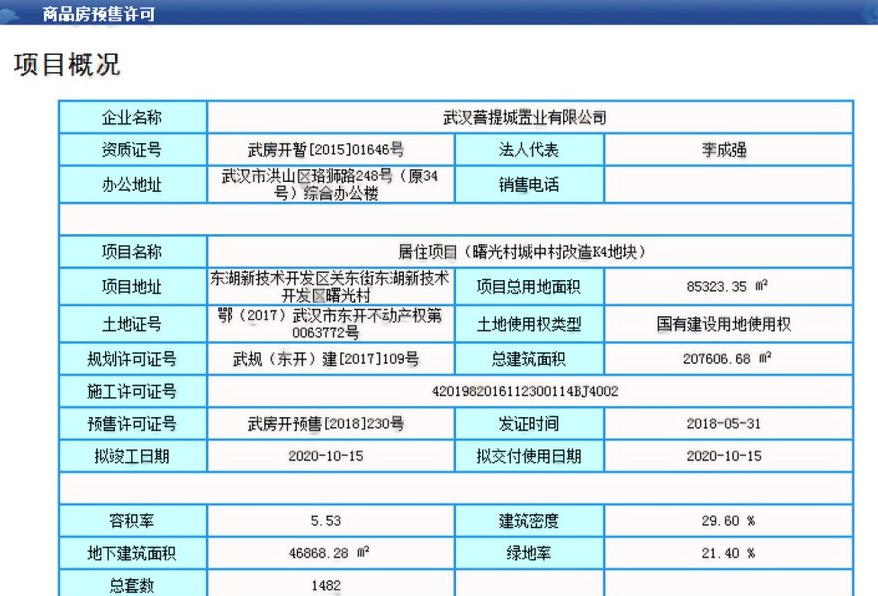Select project name 居住项目（曙光村城中村改造K4地块）

[x=529, y=252]
